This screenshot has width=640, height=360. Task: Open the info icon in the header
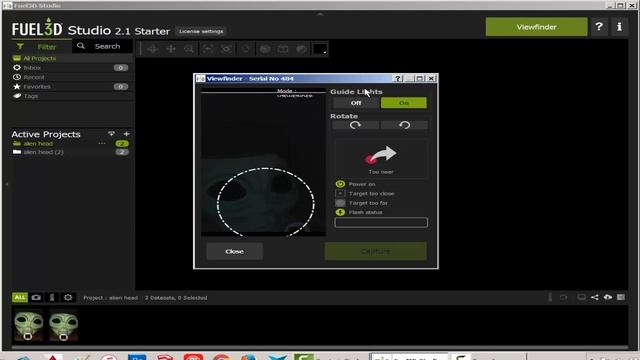[x=619, y=27]
